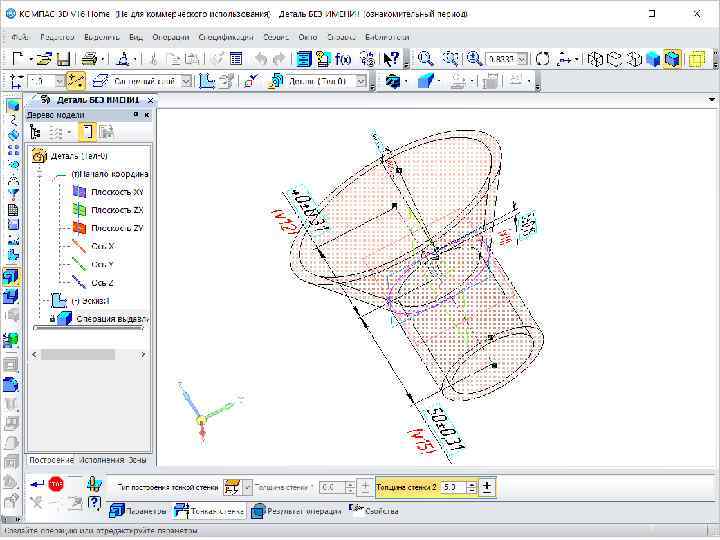Click the Create object enter-arrow icon
Viewport: 720px width, 540px height.
[x=36, y=485]
